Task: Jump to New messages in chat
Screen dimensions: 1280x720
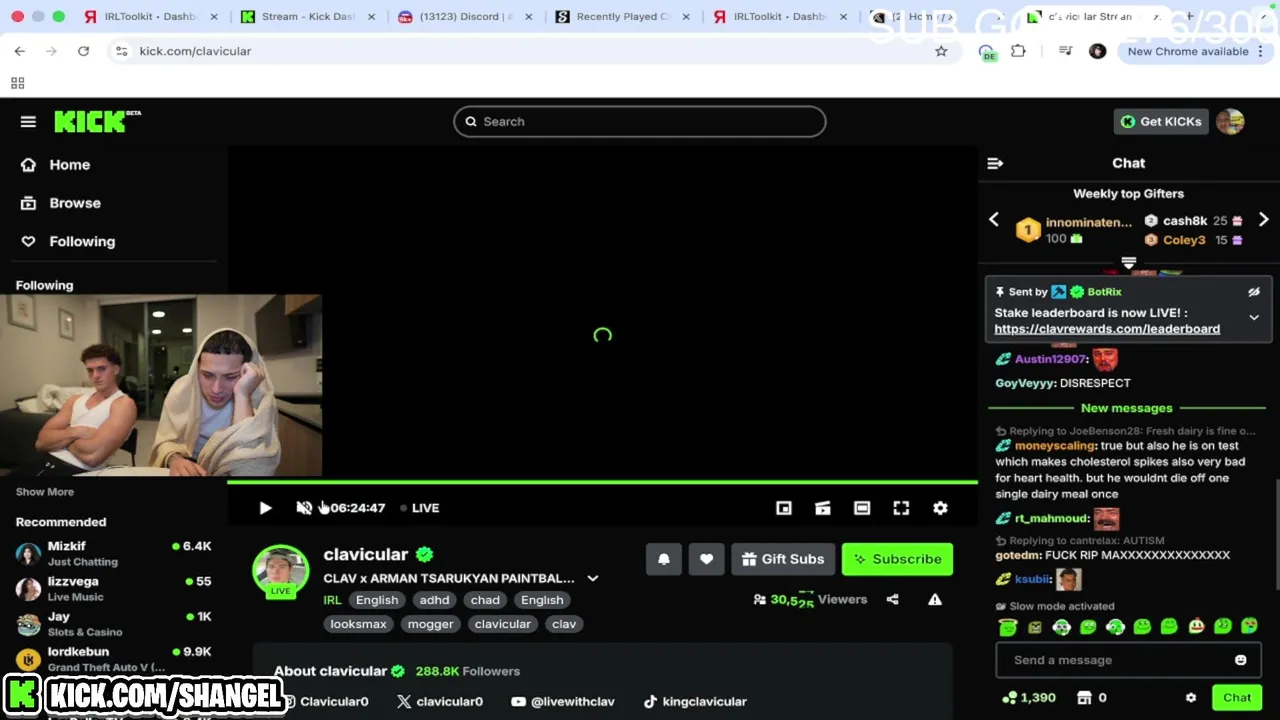Action: [1126, 408]
